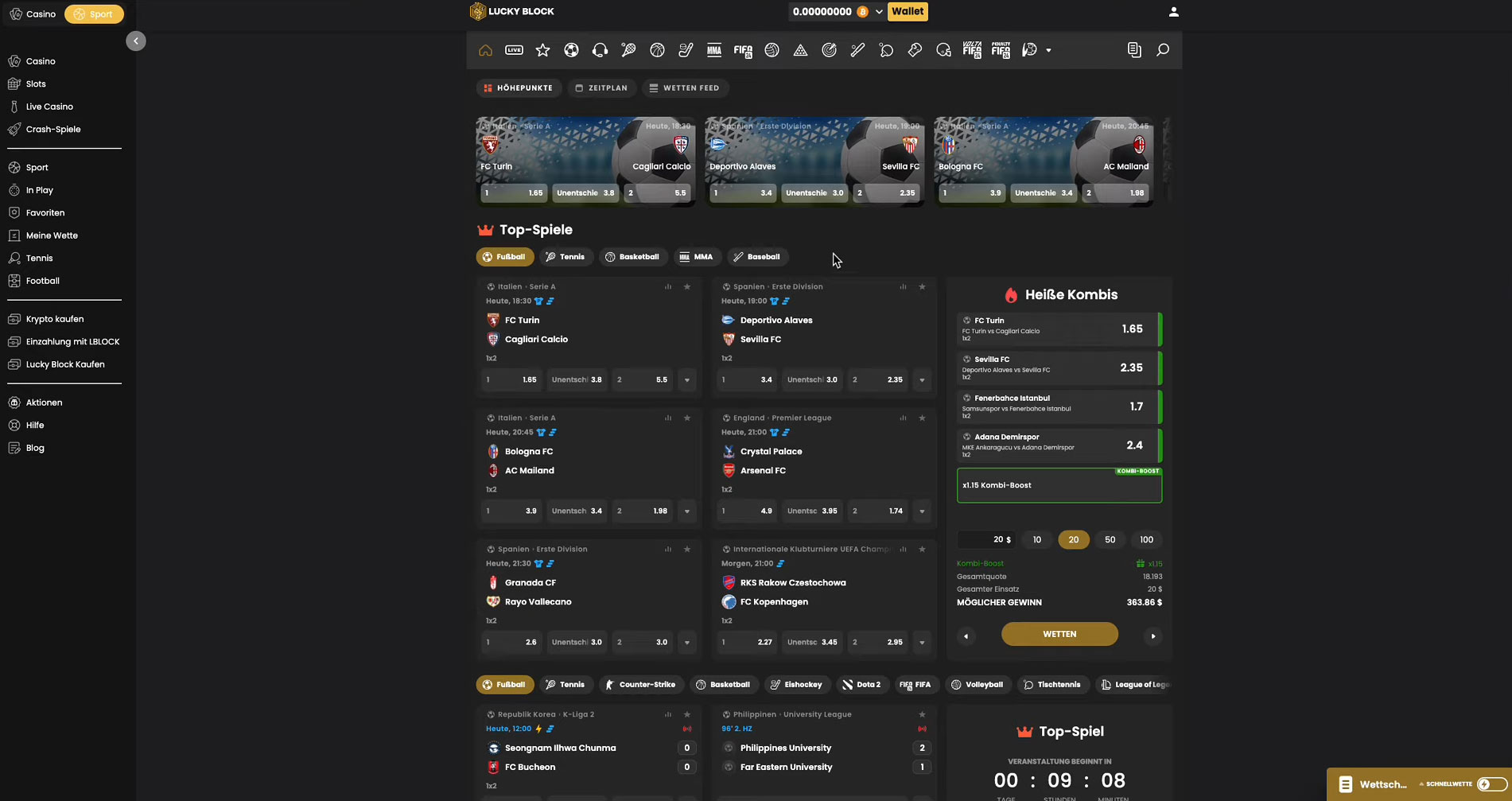Expand more markets for Granada CF match

tap(687, 643)
